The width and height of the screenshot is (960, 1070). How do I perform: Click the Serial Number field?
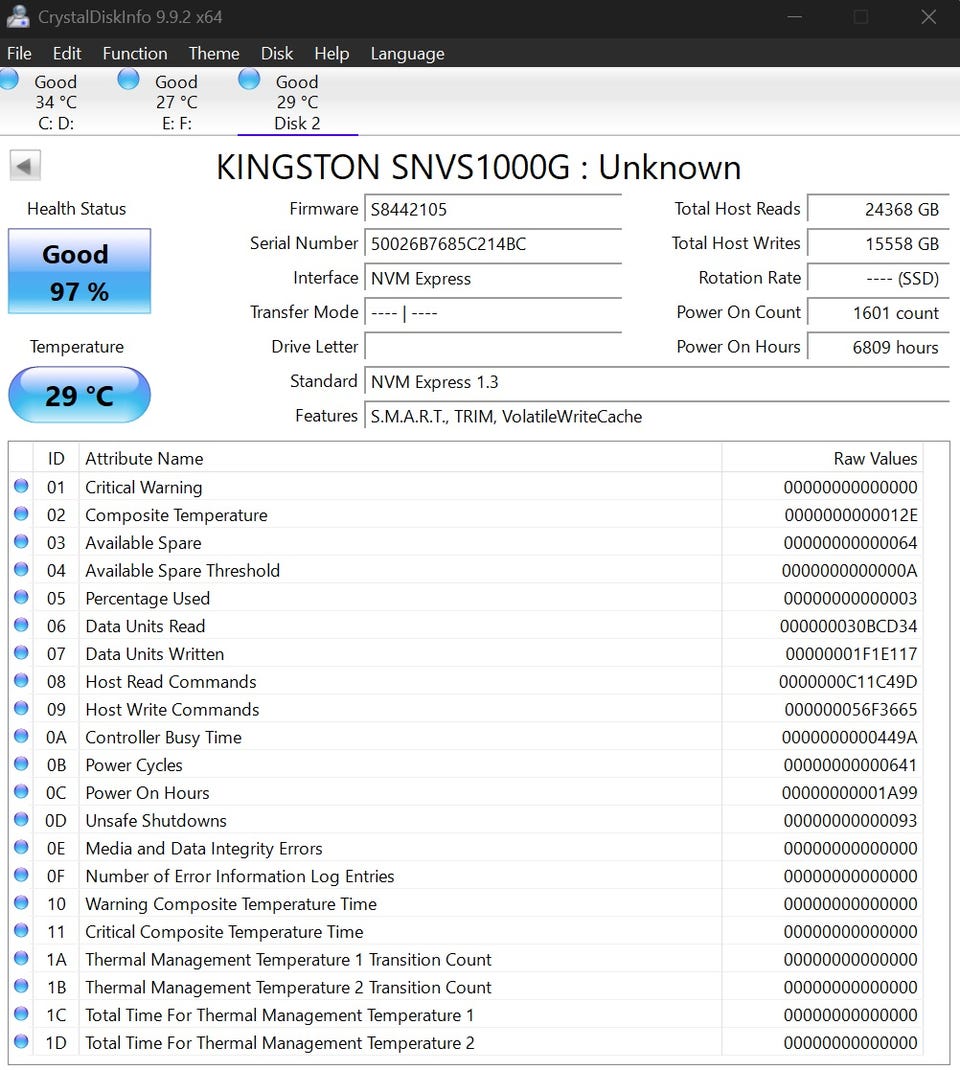[493, 244]
